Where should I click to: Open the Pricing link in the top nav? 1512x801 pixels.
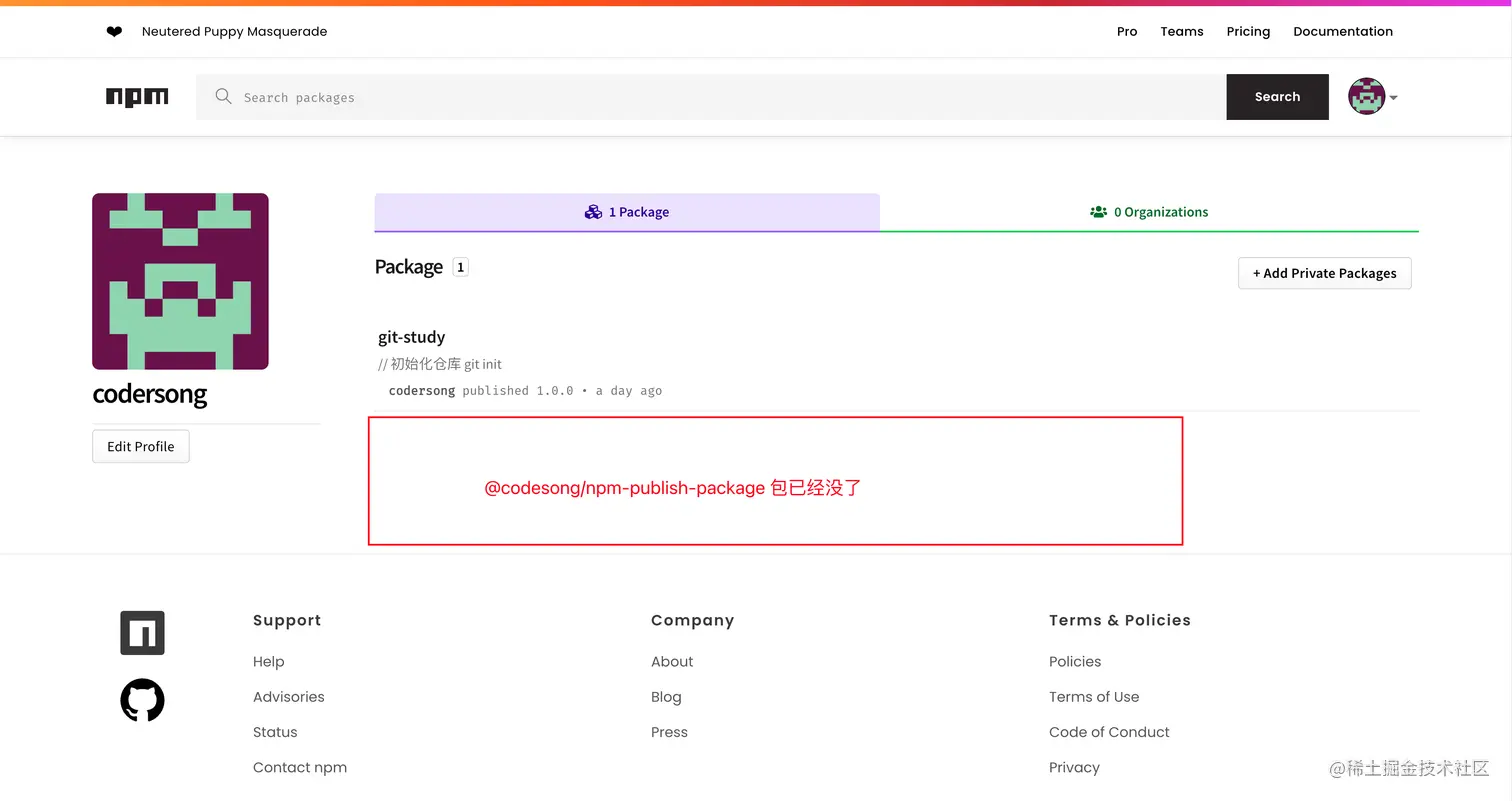click(1248, 32)
